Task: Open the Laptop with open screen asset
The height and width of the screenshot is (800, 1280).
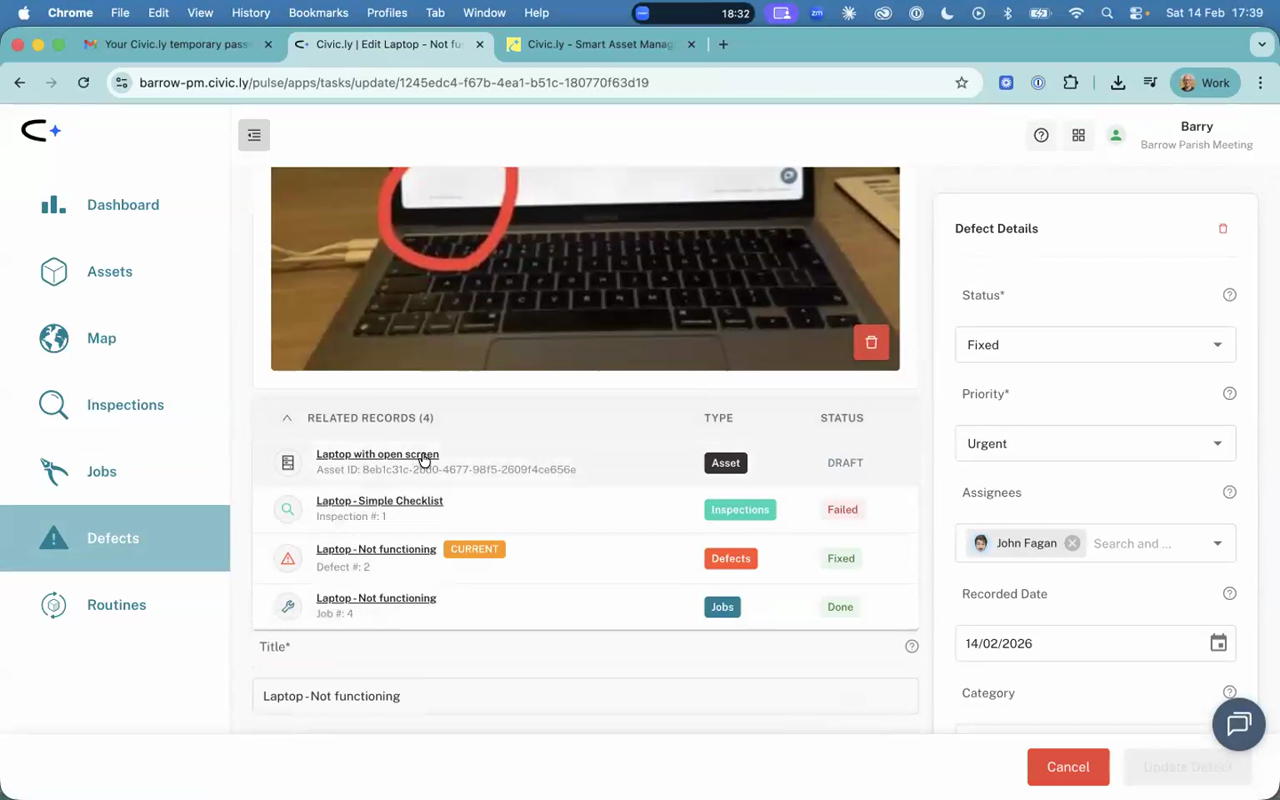Action: 377,454
